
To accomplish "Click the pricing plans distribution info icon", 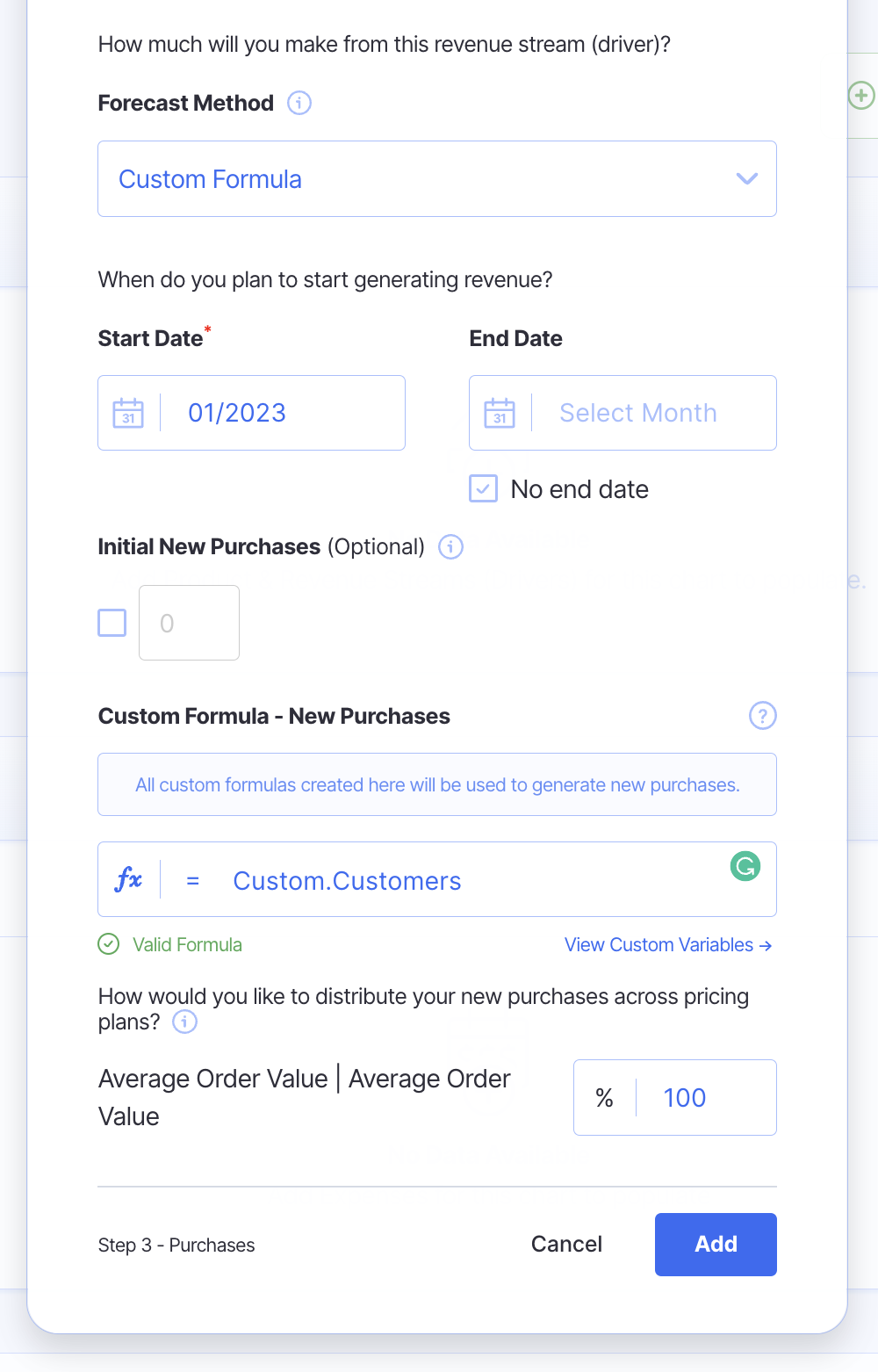I will [x=184, y=1022].
